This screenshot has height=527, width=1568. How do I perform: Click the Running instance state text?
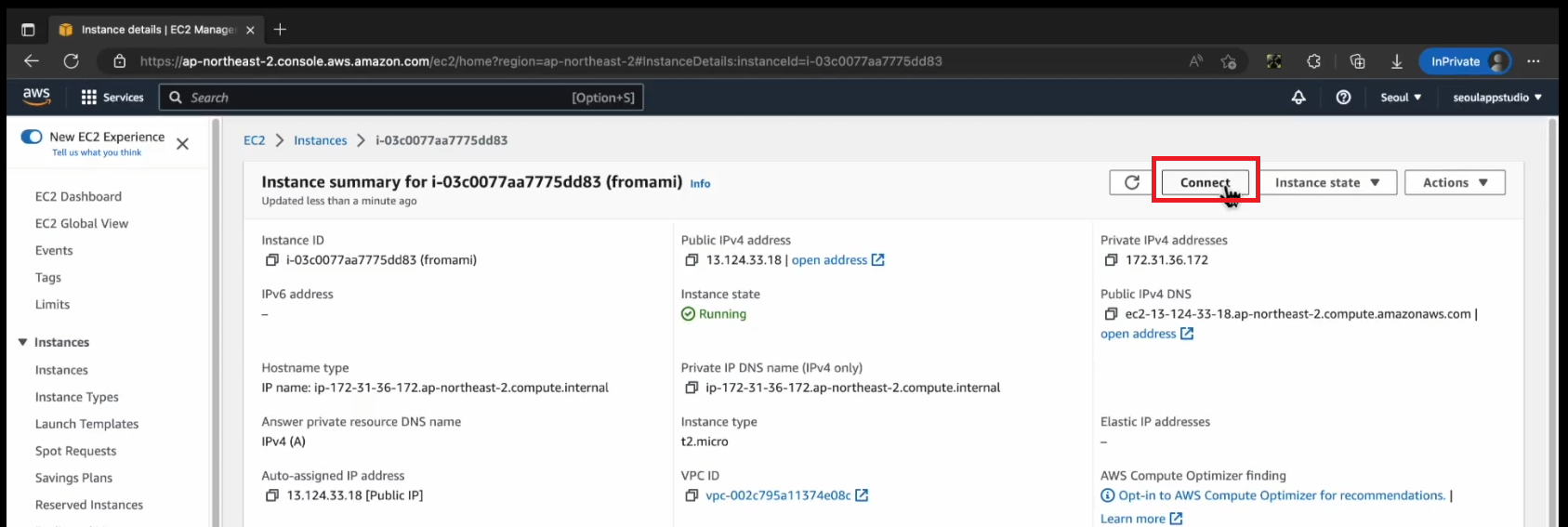[x=722, y=314]
